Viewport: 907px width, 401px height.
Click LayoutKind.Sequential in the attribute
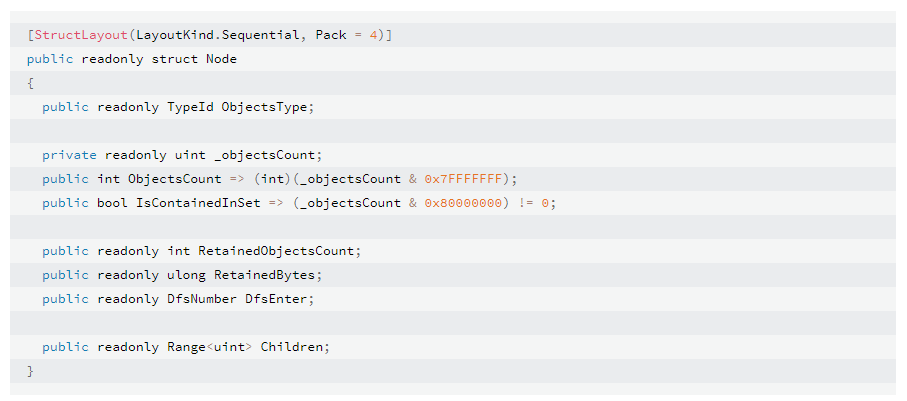pos(217,35)
